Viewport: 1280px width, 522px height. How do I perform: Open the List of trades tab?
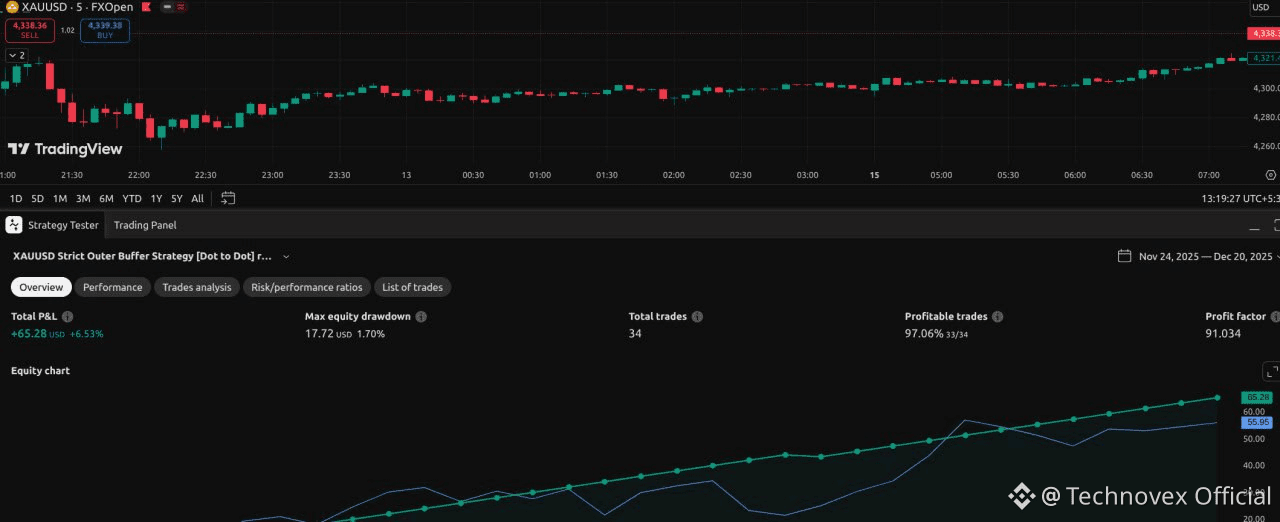[x=412, y=287]
